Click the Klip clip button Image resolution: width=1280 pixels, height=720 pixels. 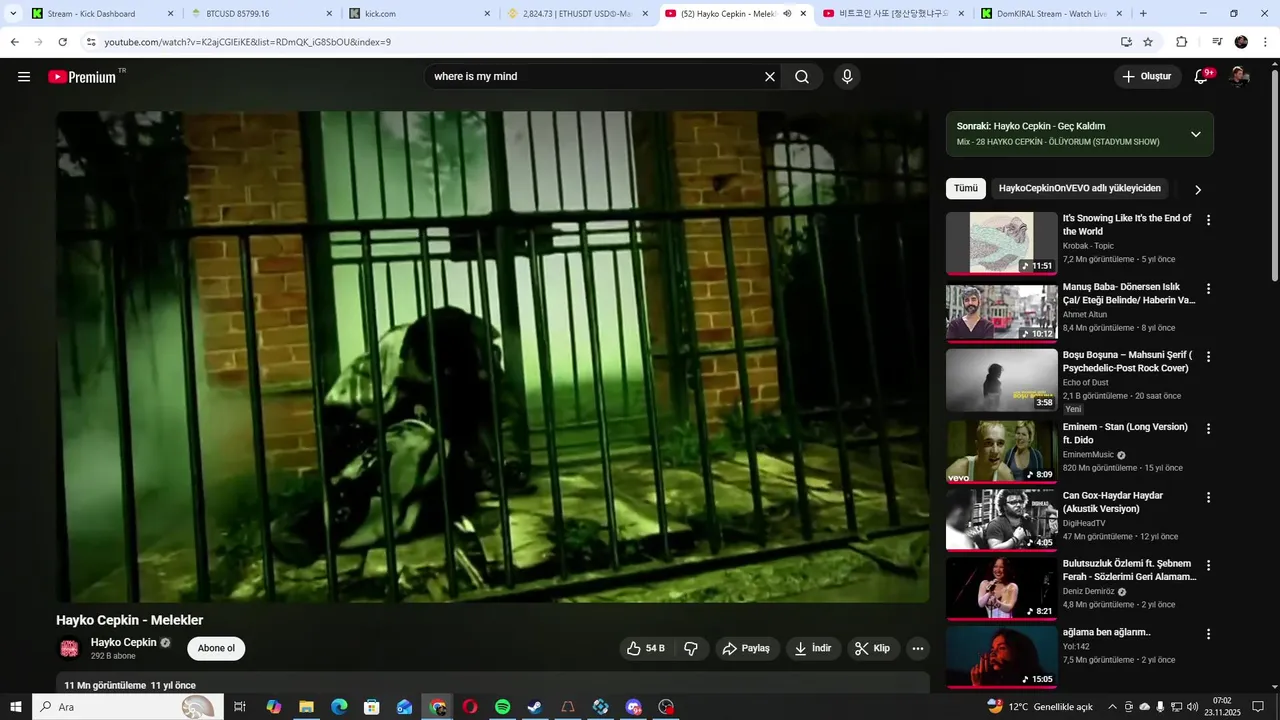873,648
